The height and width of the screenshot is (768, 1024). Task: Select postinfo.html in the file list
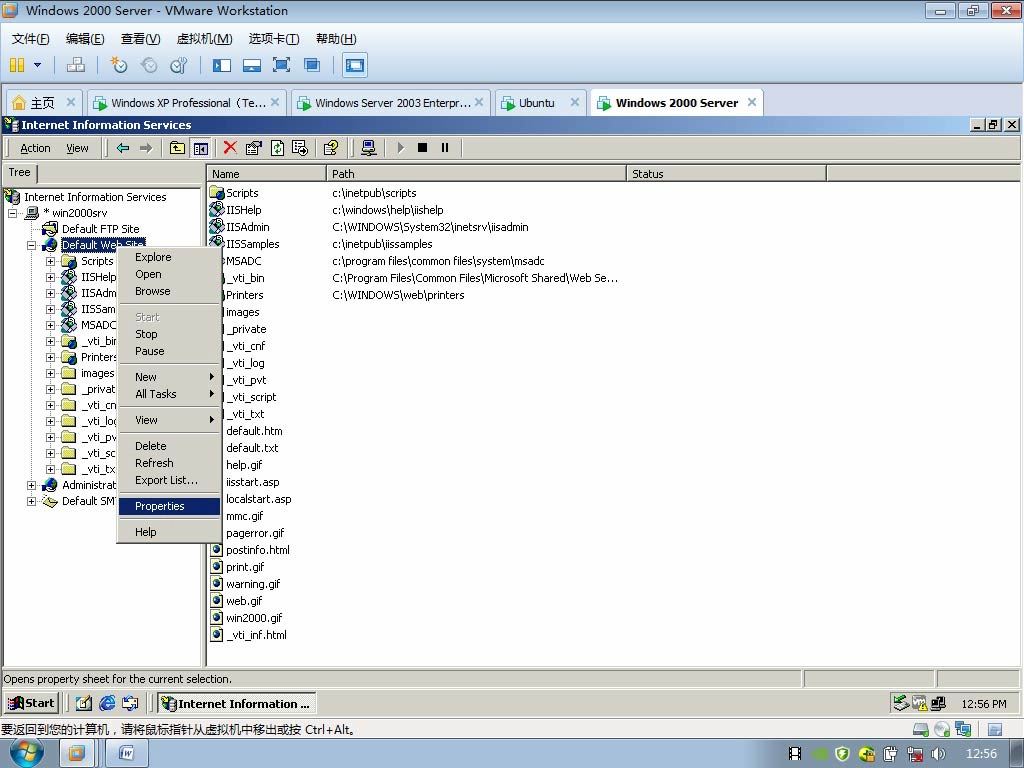click(257, 550)
